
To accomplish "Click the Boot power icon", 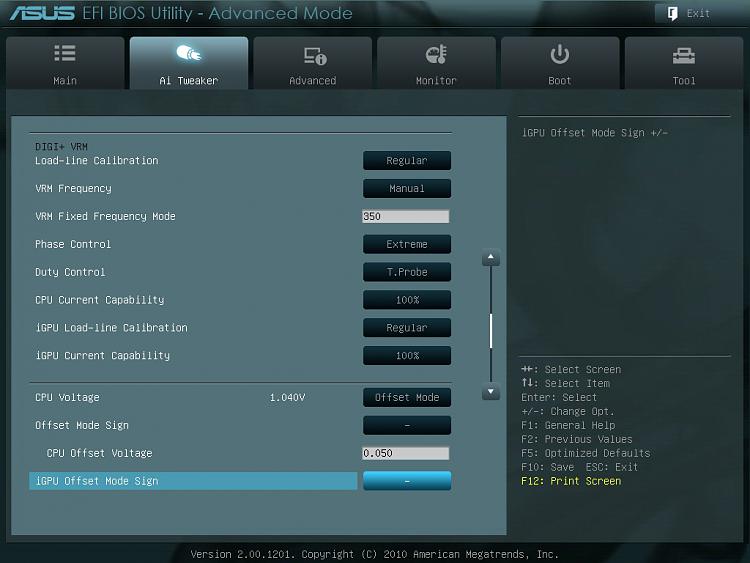I will click(x=560, y=54).
